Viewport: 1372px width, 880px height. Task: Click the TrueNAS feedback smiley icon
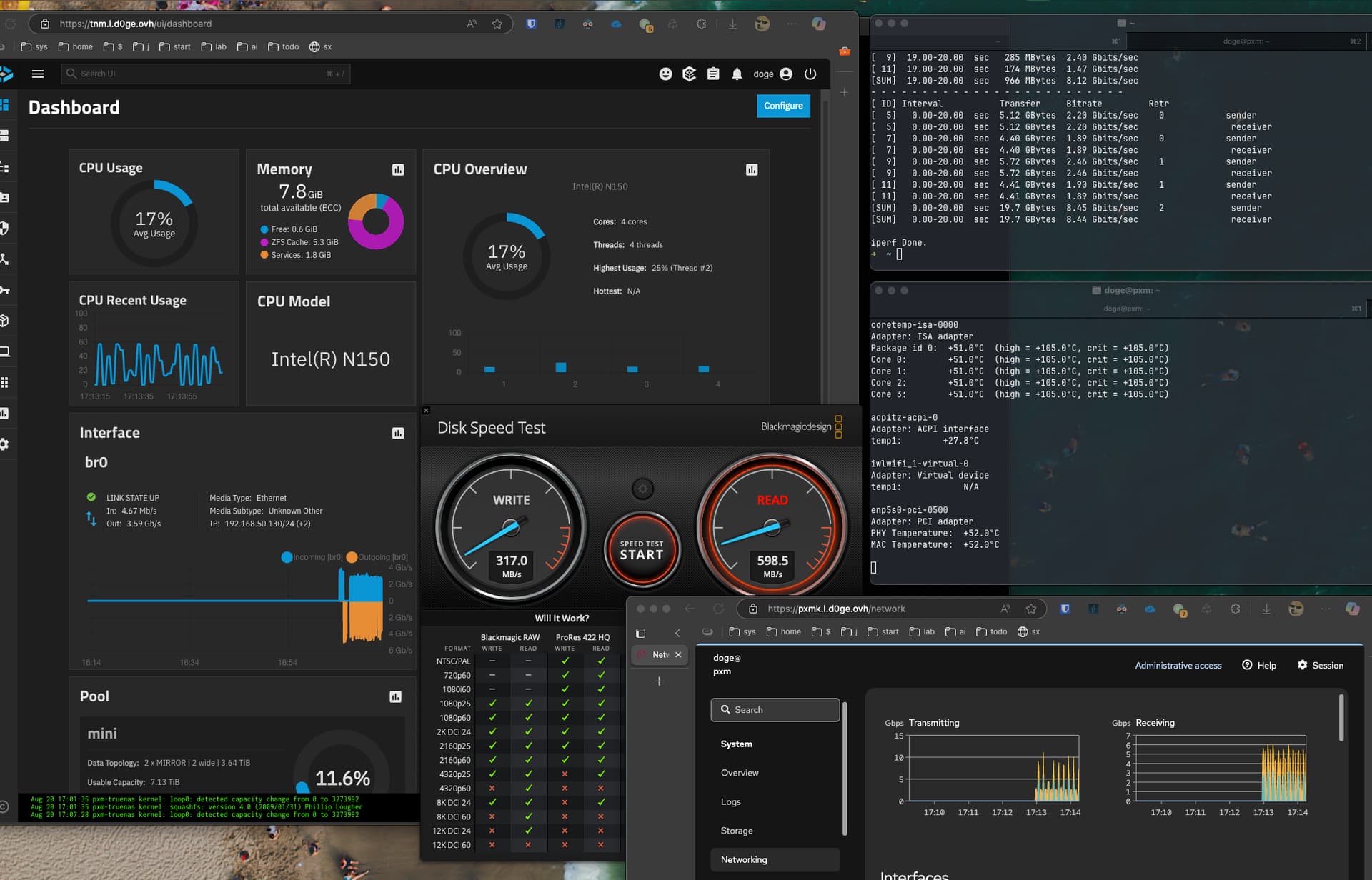point(665,74)
